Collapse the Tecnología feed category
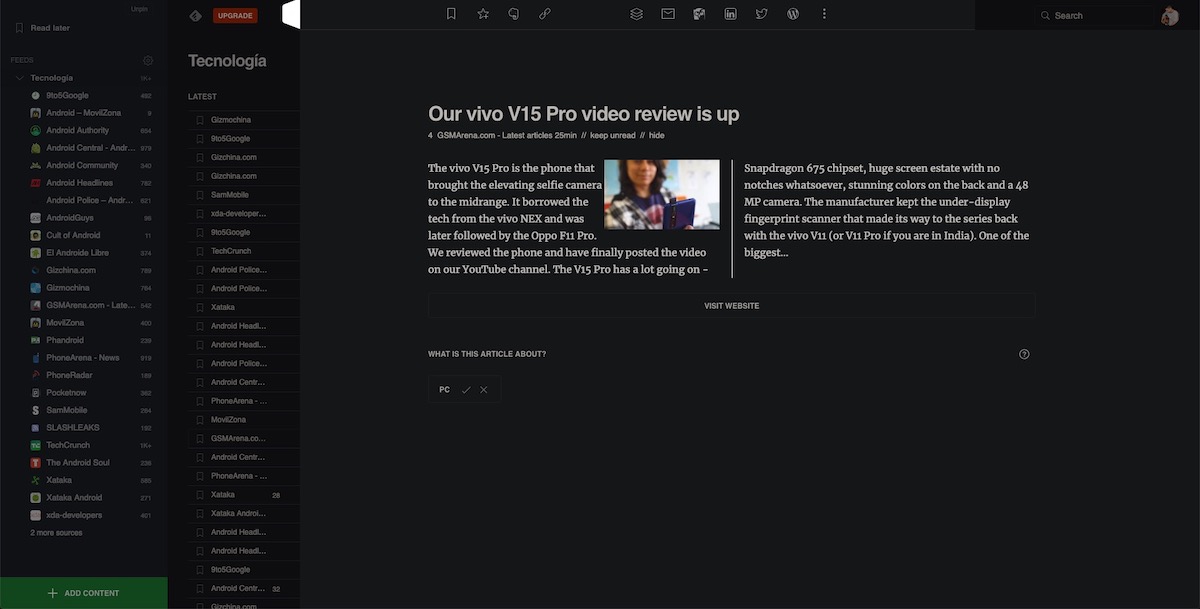This screenshot has height=609, width=1200. pos(20,78)
